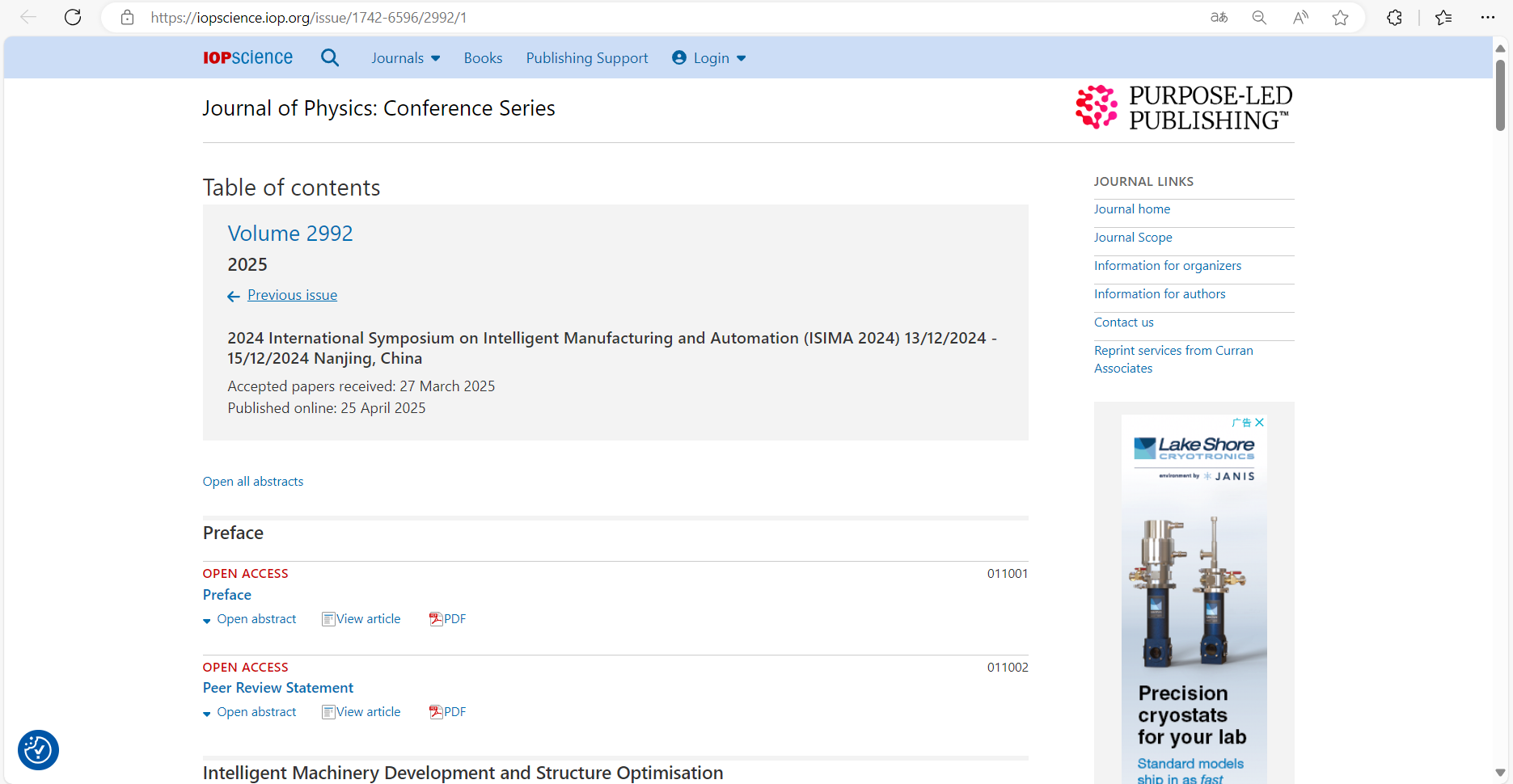Expand Open abstract for Peer Review Statement
Image resolution: width=1513 pixels, height=784 pixels.
pyautogui.click(x=250, y=712)
